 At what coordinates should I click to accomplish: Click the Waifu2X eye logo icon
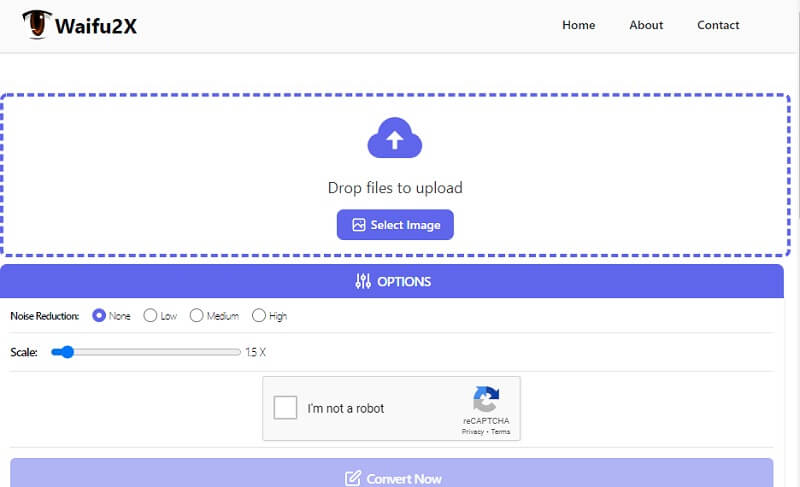click(x=36, y=25)
